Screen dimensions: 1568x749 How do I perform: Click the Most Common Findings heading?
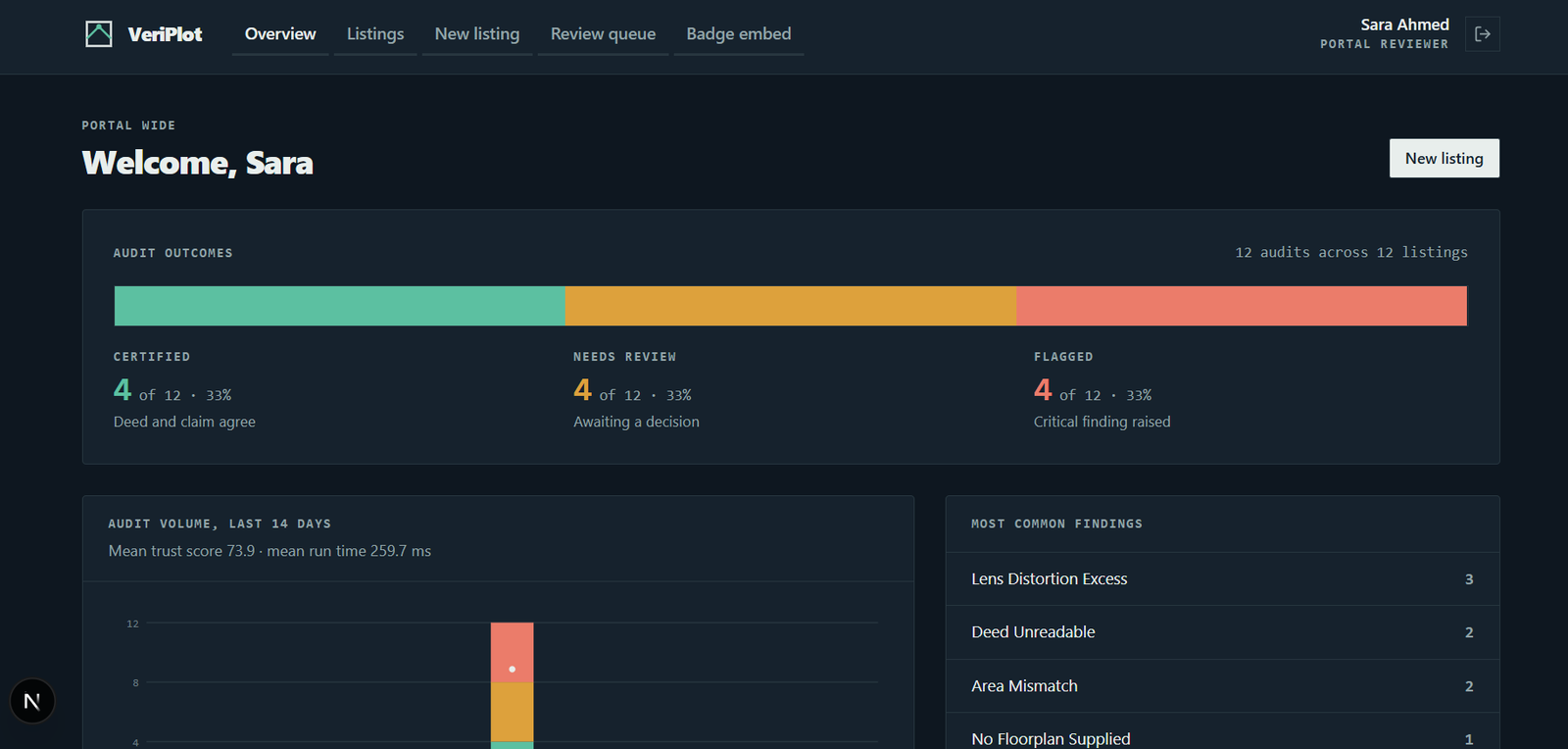1056,524
